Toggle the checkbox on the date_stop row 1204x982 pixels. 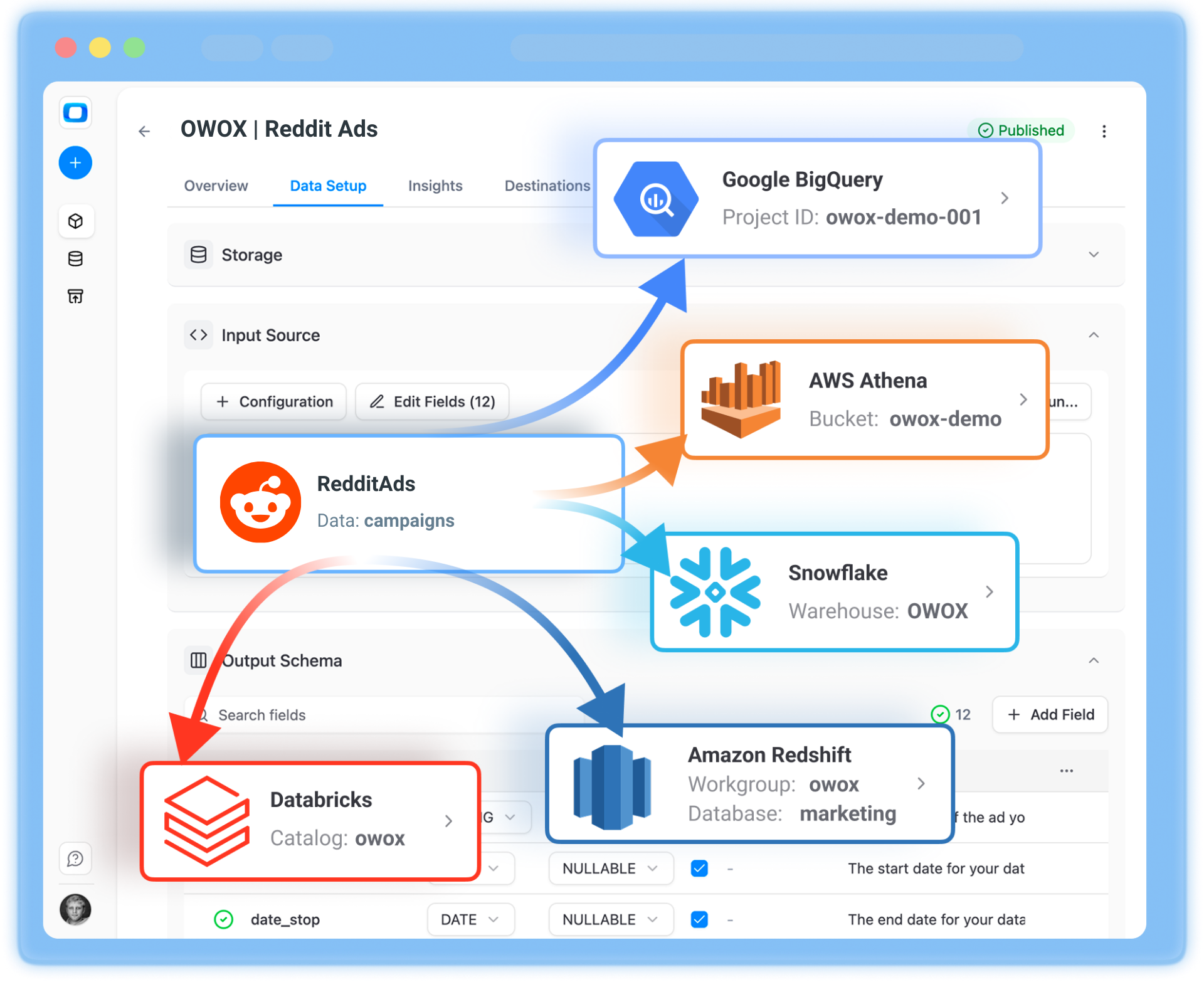[699, 919]
